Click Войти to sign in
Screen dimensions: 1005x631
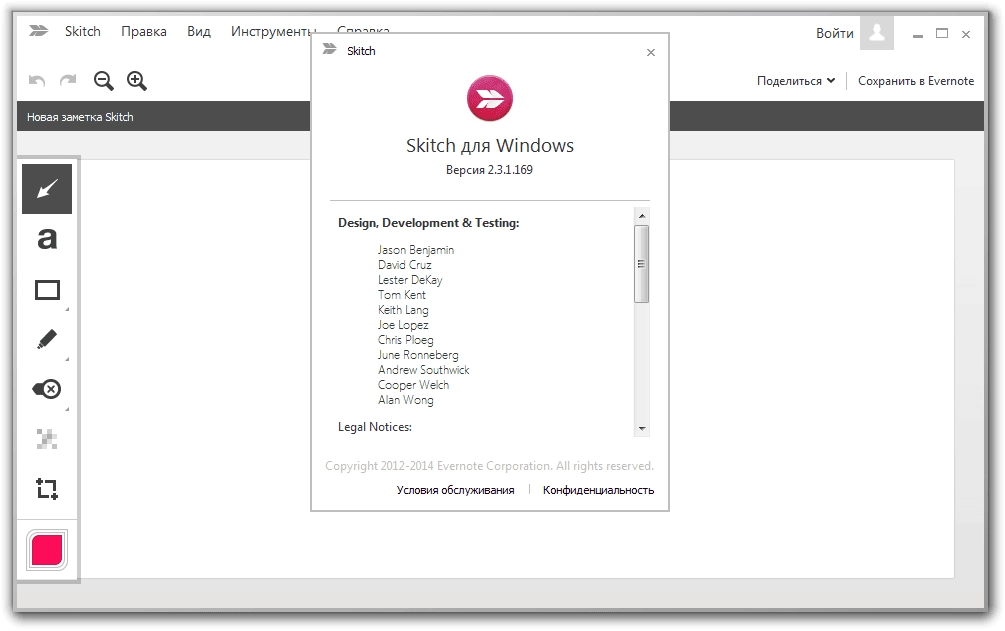[835, 33]
